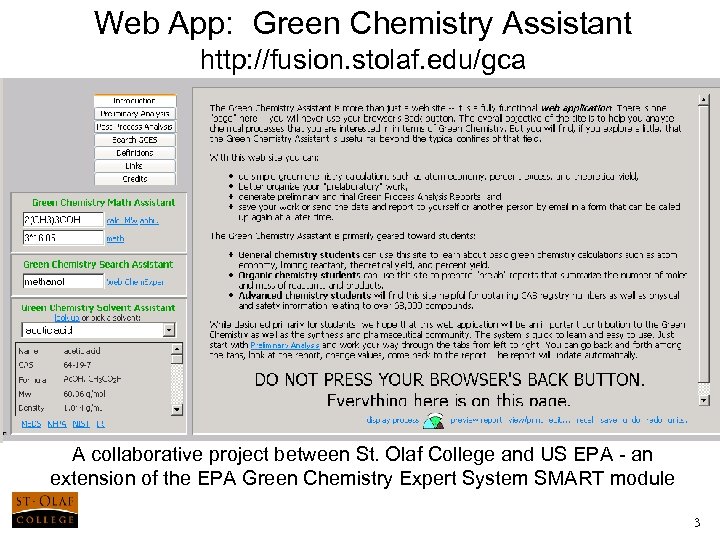Open the Credits tab

coord(135,179)
